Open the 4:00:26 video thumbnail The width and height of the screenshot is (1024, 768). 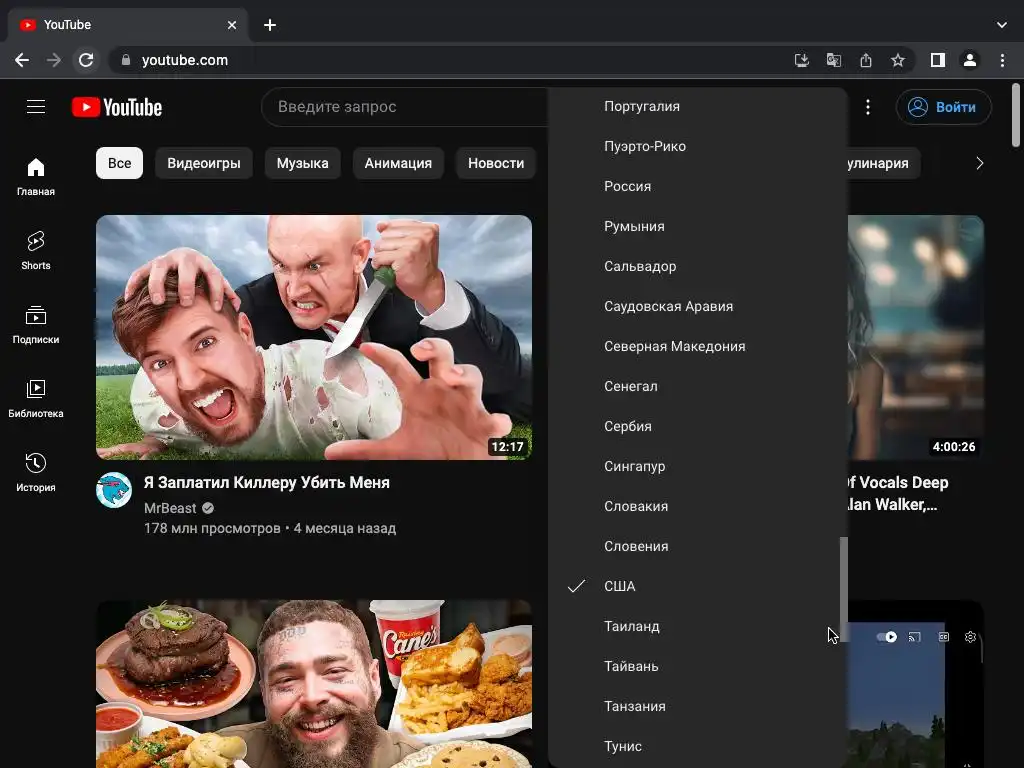pyautogui.click(x=916, y=338)
